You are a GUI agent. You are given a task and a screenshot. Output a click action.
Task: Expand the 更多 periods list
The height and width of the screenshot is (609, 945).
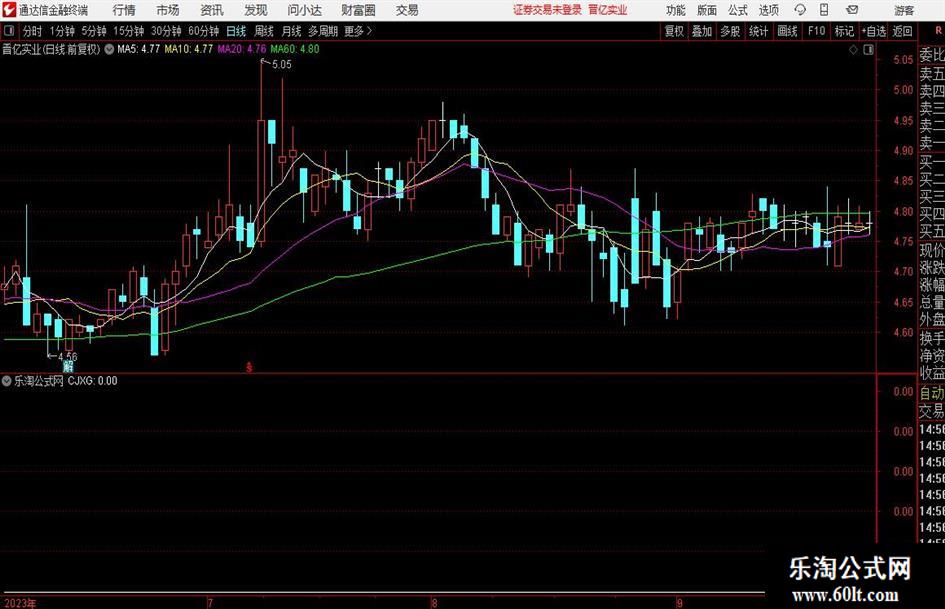point(358,31)
